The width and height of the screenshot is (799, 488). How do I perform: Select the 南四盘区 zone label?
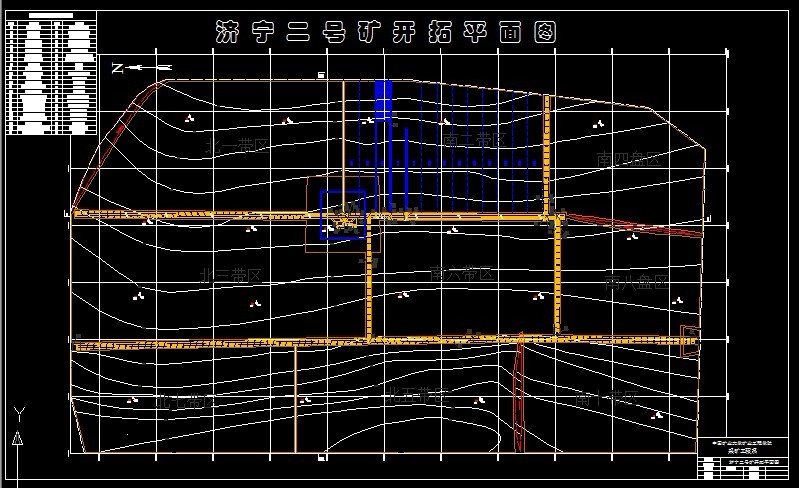click(x=629, y=159)
